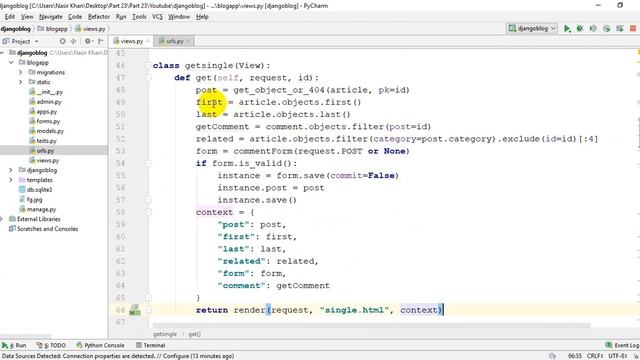
Task: Collapse the djangoblog project root
Action: [2, 53]
